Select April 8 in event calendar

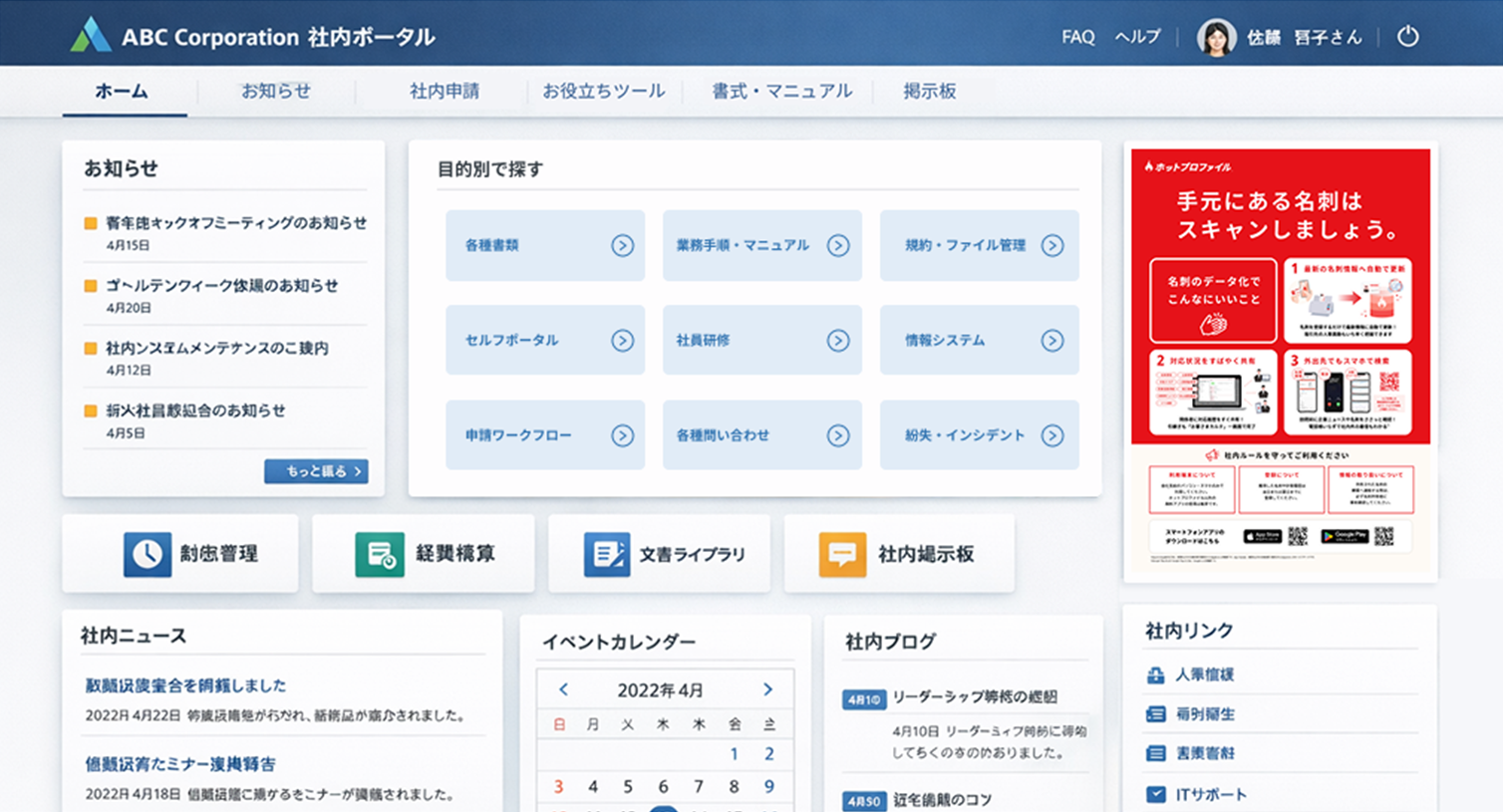click(734, 786)
